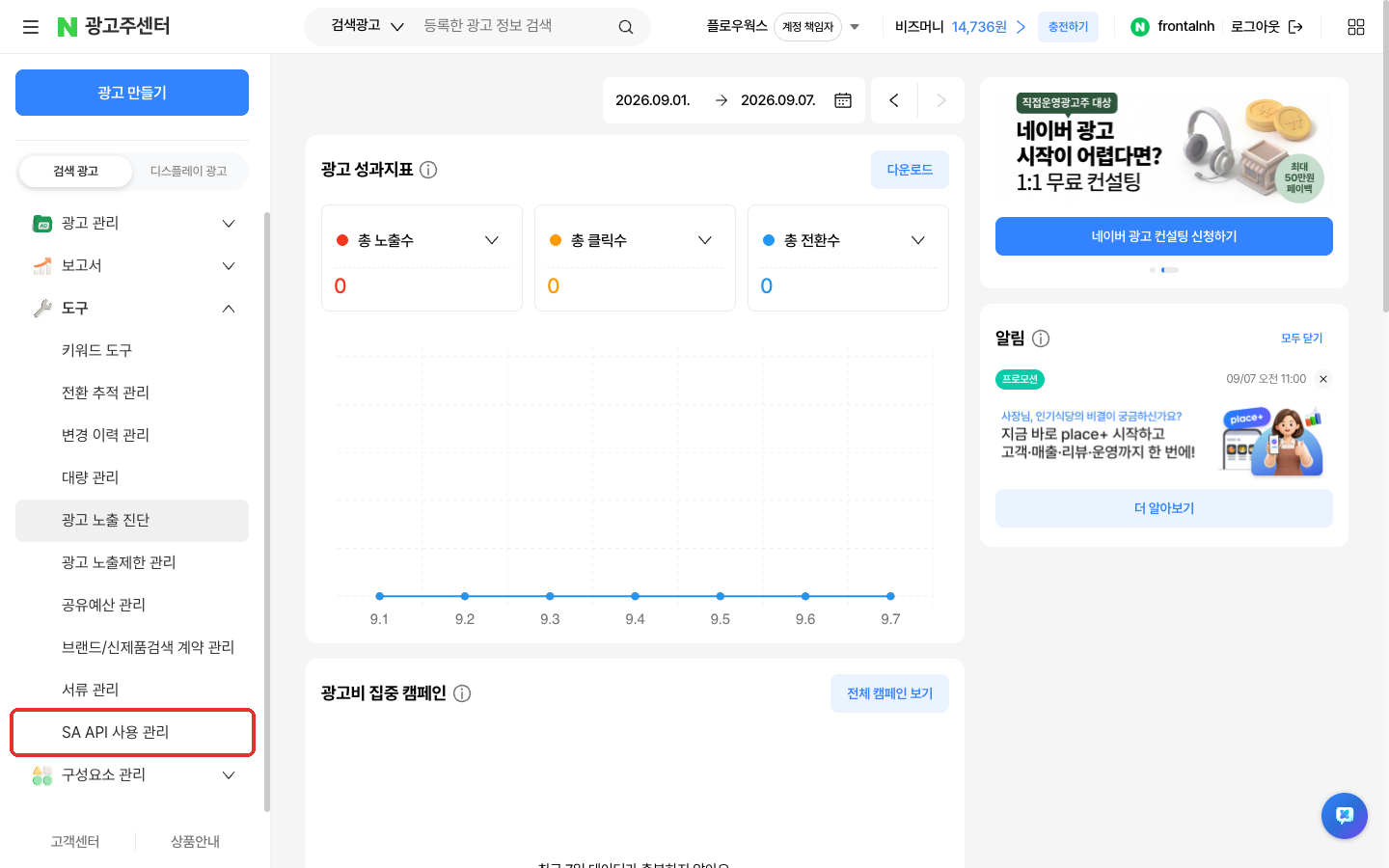Expand the 구성요소 관리 chevron
Screen dimensions: 1389x868
click(229, 775)
